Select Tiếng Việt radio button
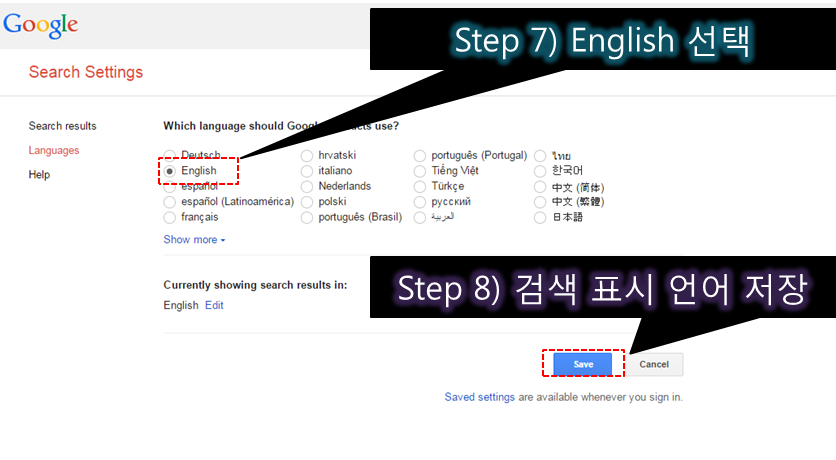 [420, 171]
